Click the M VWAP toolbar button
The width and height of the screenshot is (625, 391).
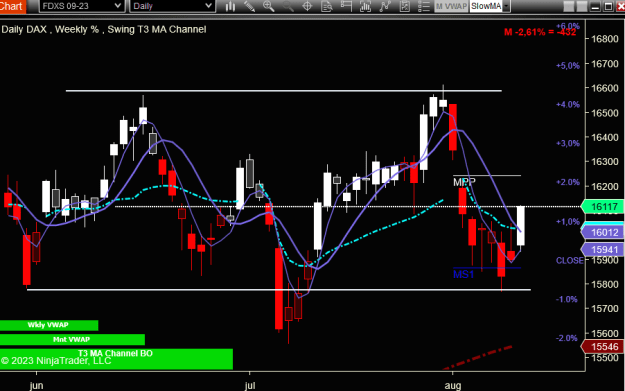coord(451,6)
